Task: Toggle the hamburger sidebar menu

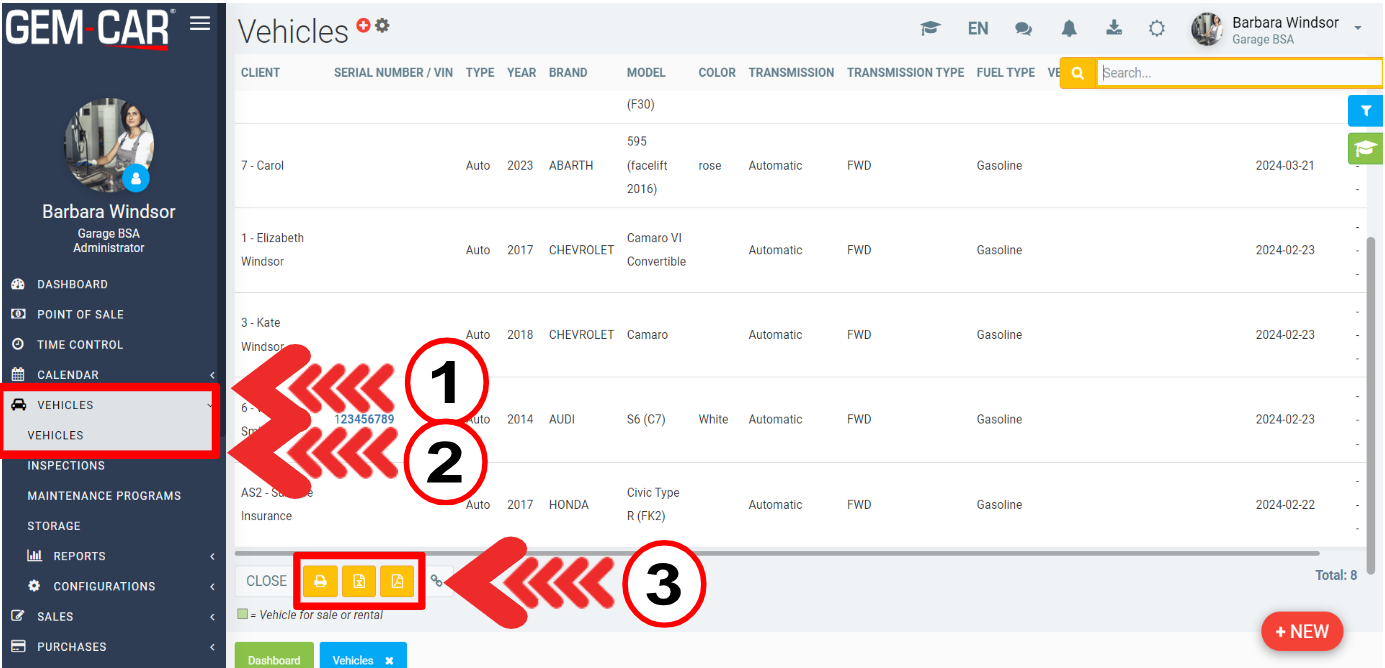Action: click(200, 23)
